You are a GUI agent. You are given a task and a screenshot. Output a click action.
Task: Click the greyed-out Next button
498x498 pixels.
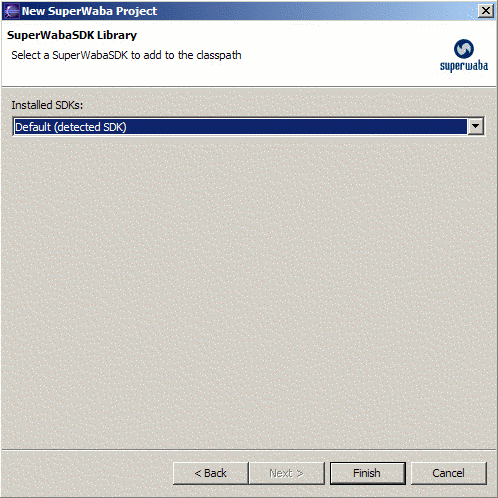(x=286, y=473)
